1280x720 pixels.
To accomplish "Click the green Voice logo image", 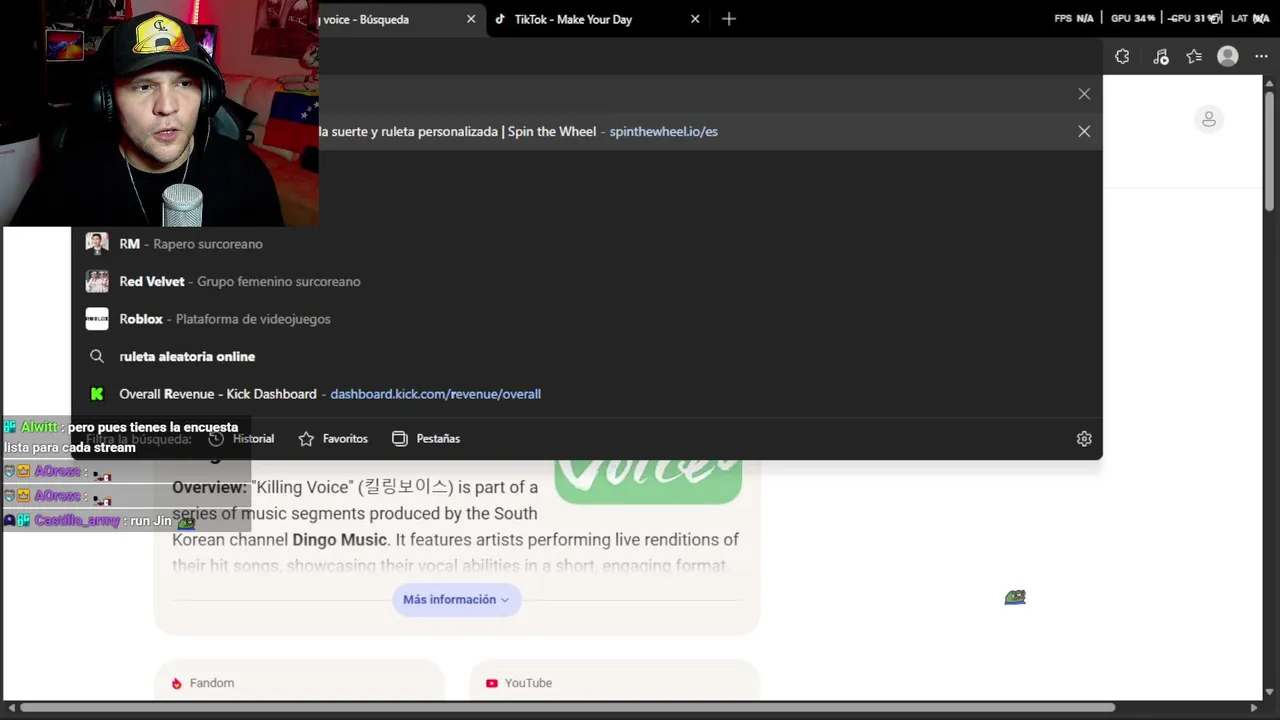I will pos(648,480).
